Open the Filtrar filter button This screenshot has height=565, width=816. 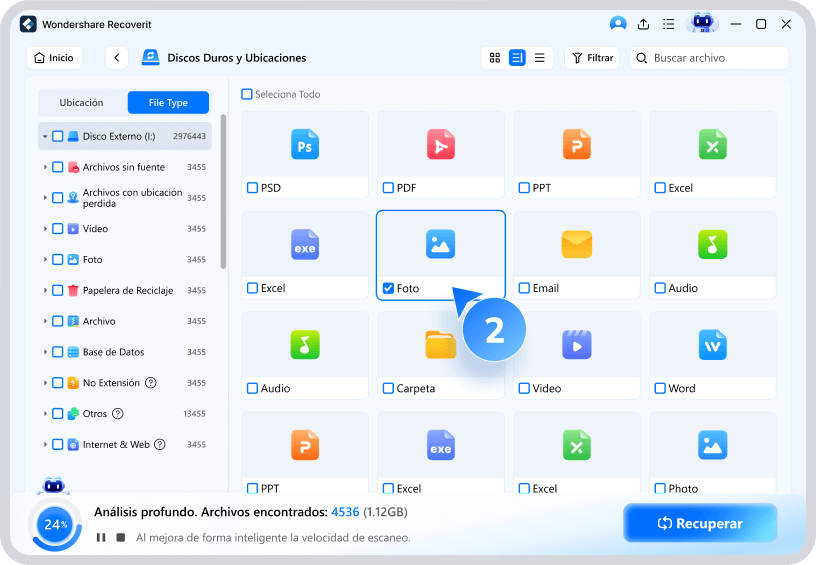point(591,58)
